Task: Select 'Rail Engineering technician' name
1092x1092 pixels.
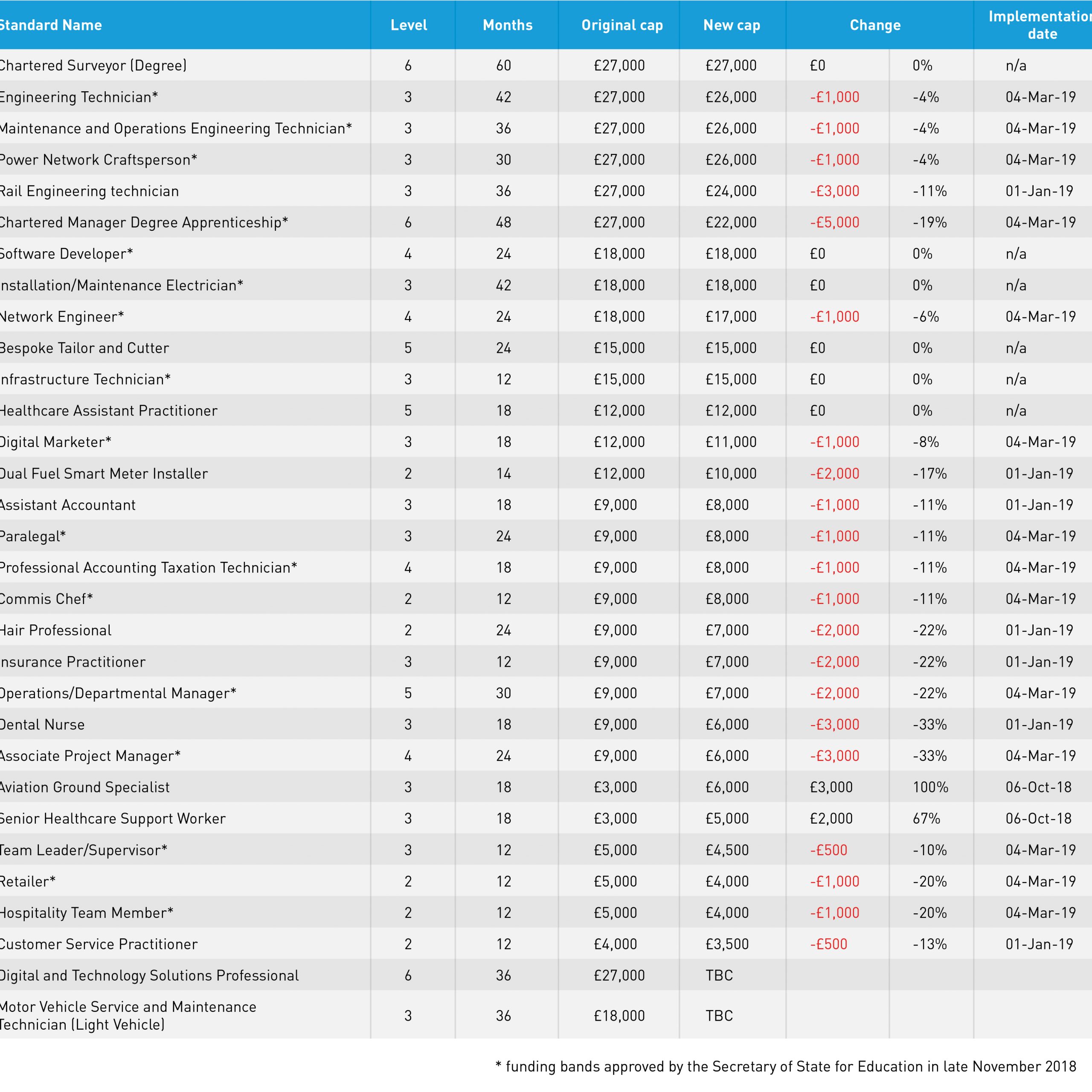Action: pos(89,191)
